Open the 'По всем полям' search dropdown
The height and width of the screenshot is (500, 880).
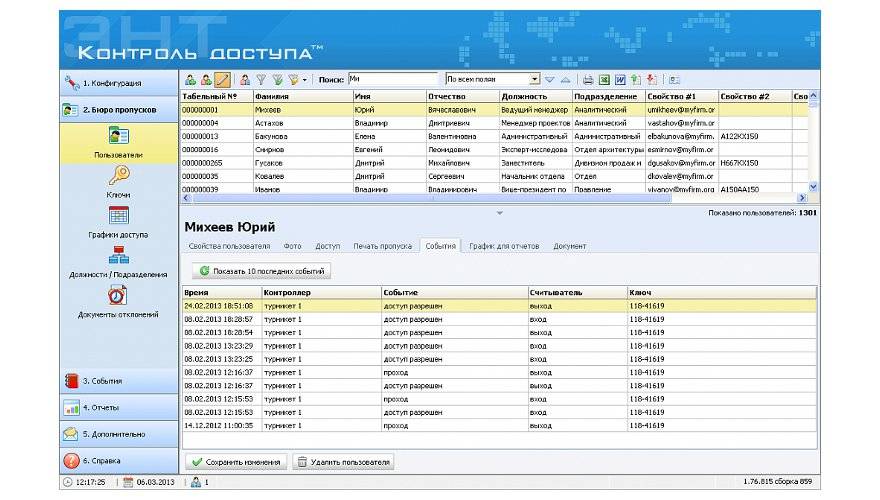534,80
